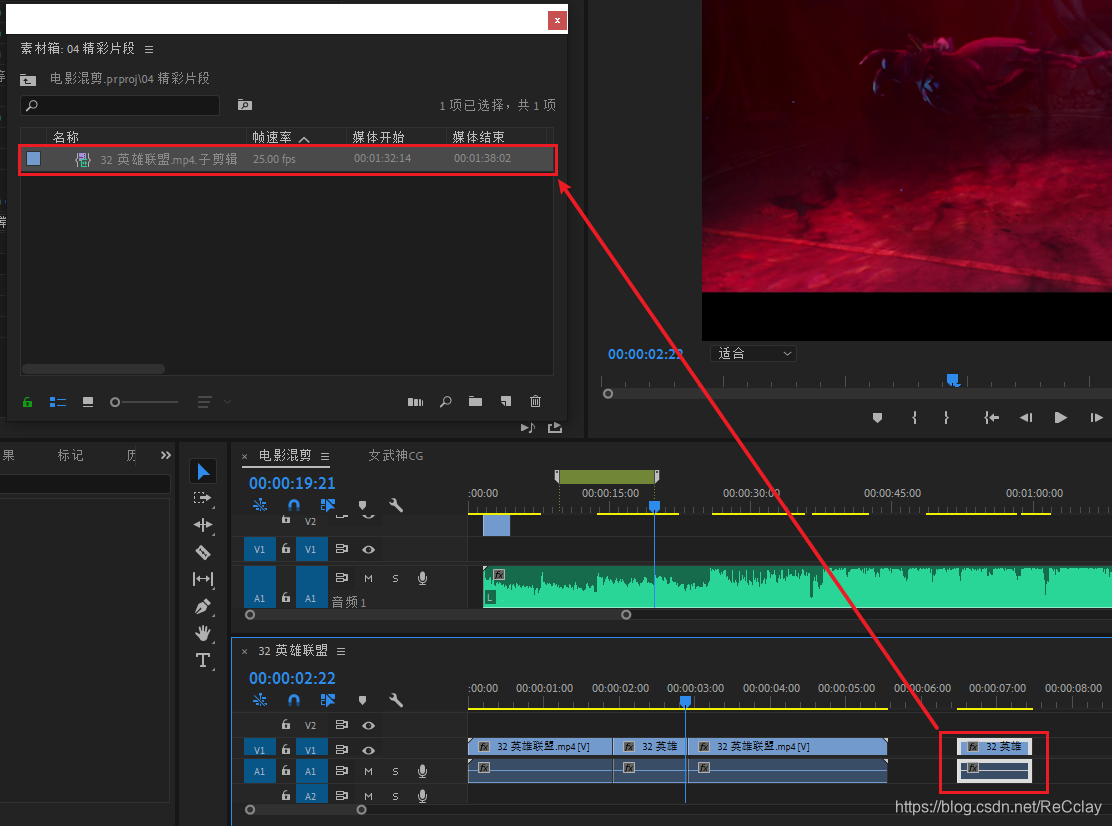Add marker in Program monitor
The height and width of the screenshot is (826, 1112).
pyautogui.click(x=877, y=418)
